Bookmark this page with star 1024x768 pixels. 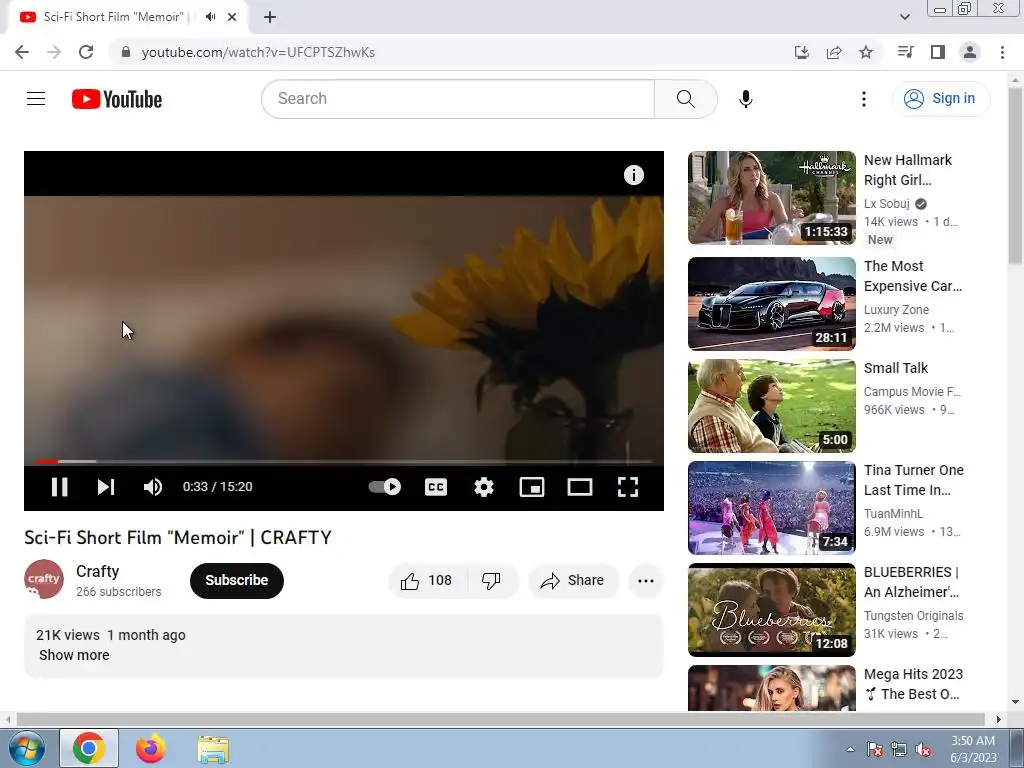866,52
